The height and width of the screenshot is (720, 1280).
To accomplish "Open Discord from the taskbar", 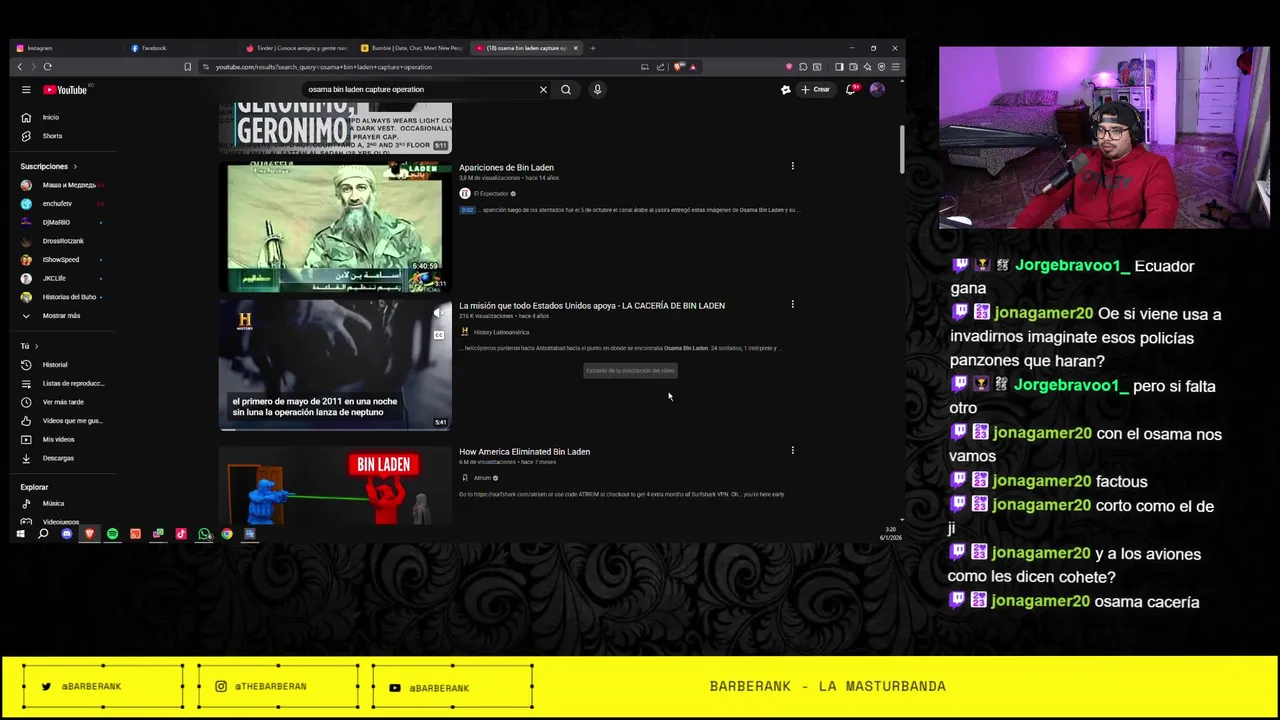I will tap(67, 534).
